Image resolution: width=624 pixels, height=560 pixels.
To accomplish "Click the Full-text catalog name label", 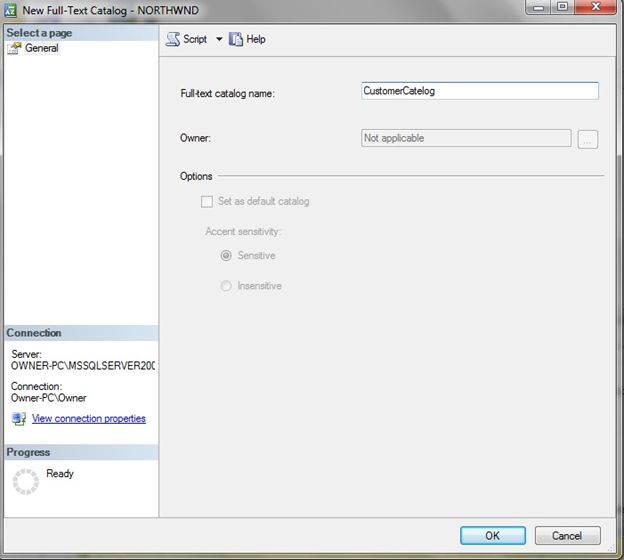I will pyautogui.click(x=228, y=94).
